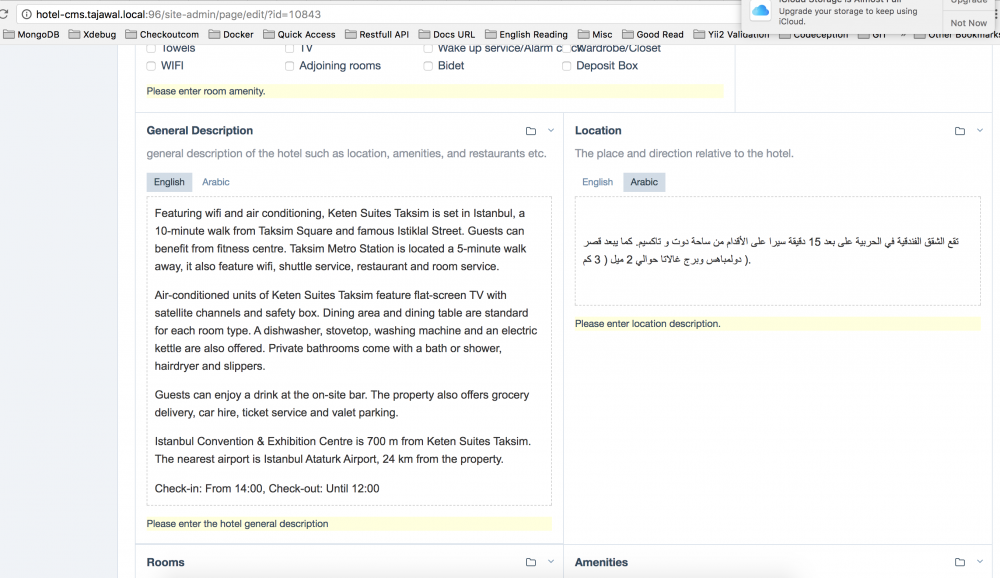
Task: Open site info icon in address bar
Action: click(x=27, y=14)
